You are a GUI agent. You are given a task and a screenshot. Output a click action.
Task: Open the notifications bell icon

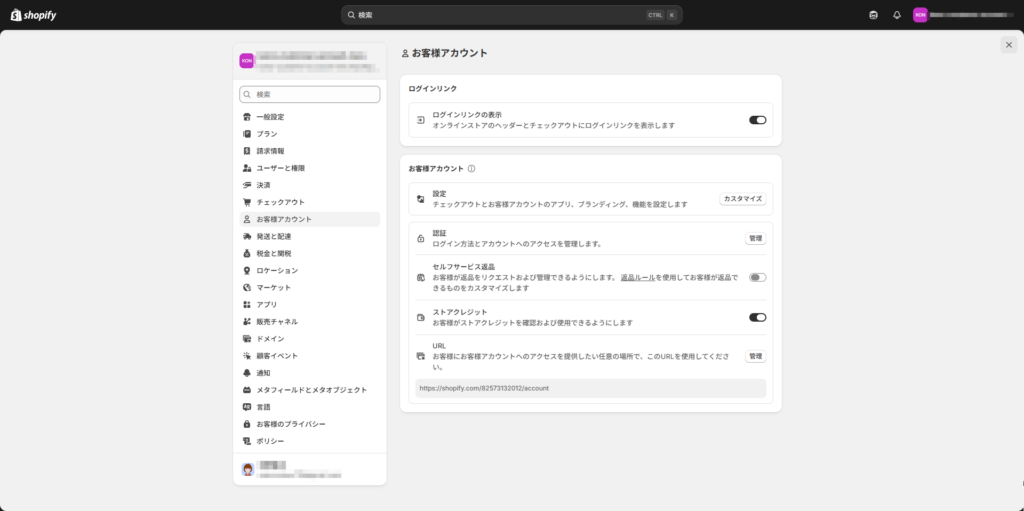(x=897, y=15)
